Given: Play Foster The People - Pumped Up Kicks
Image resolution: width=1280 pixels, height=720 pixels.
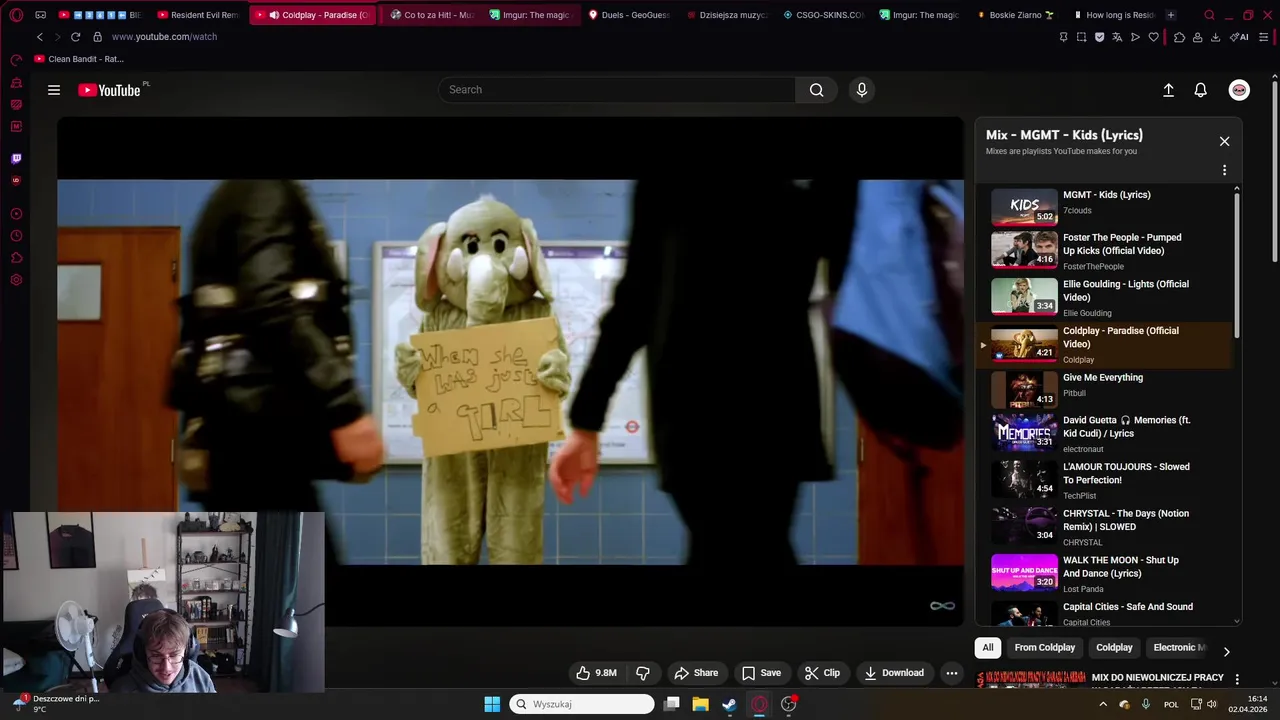Looking at the screenshot, I should coord(1107,250).
